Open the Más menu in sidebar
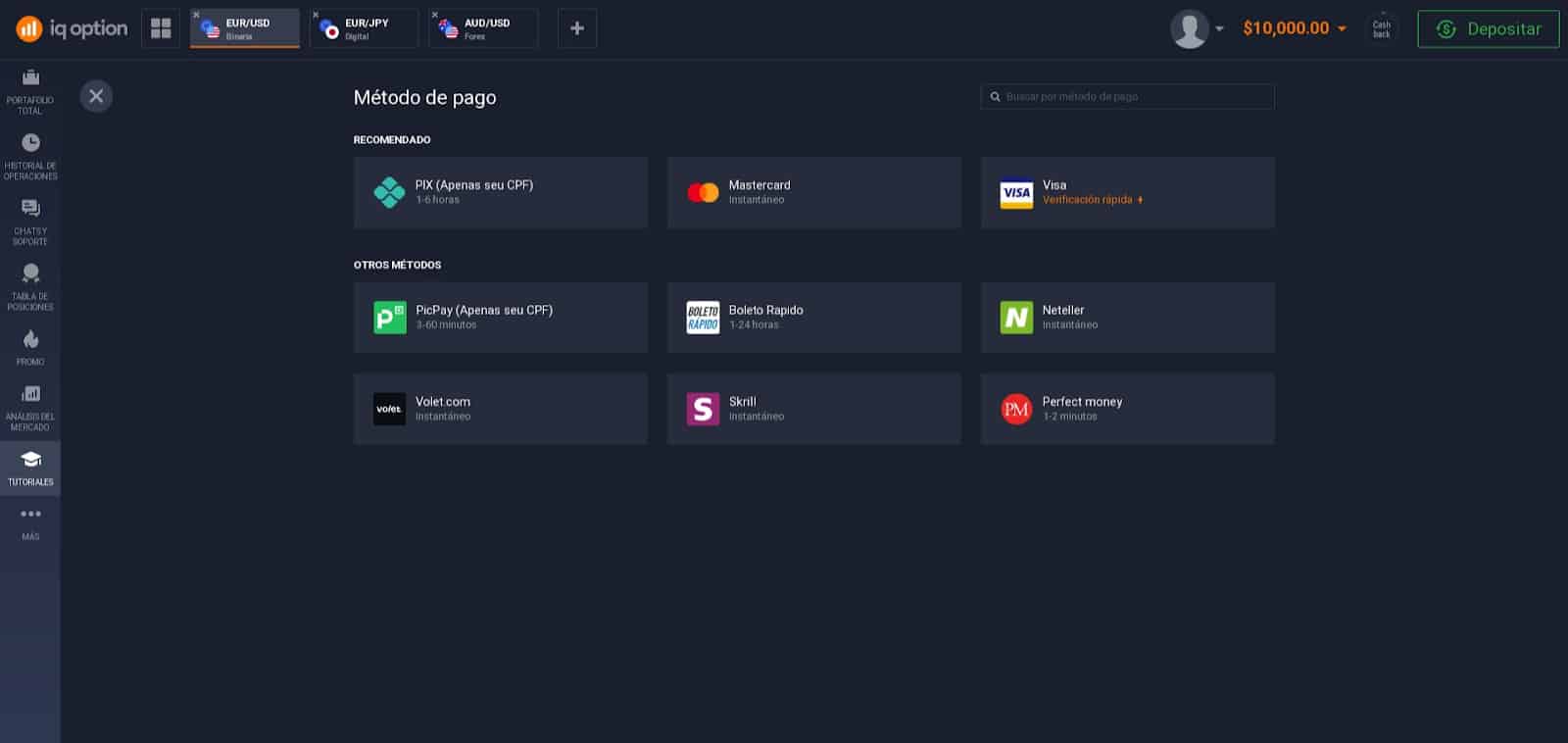The height and width of the screenshot is (743, 1568). coord(30,523)
